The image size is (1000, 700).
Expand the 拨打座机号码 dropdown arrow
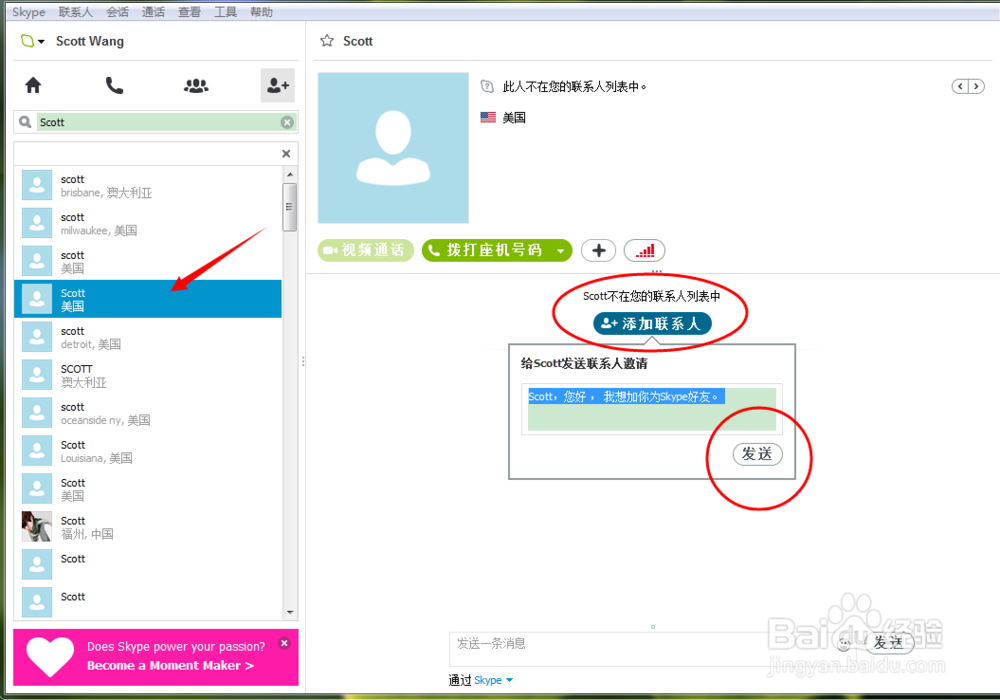561,251
